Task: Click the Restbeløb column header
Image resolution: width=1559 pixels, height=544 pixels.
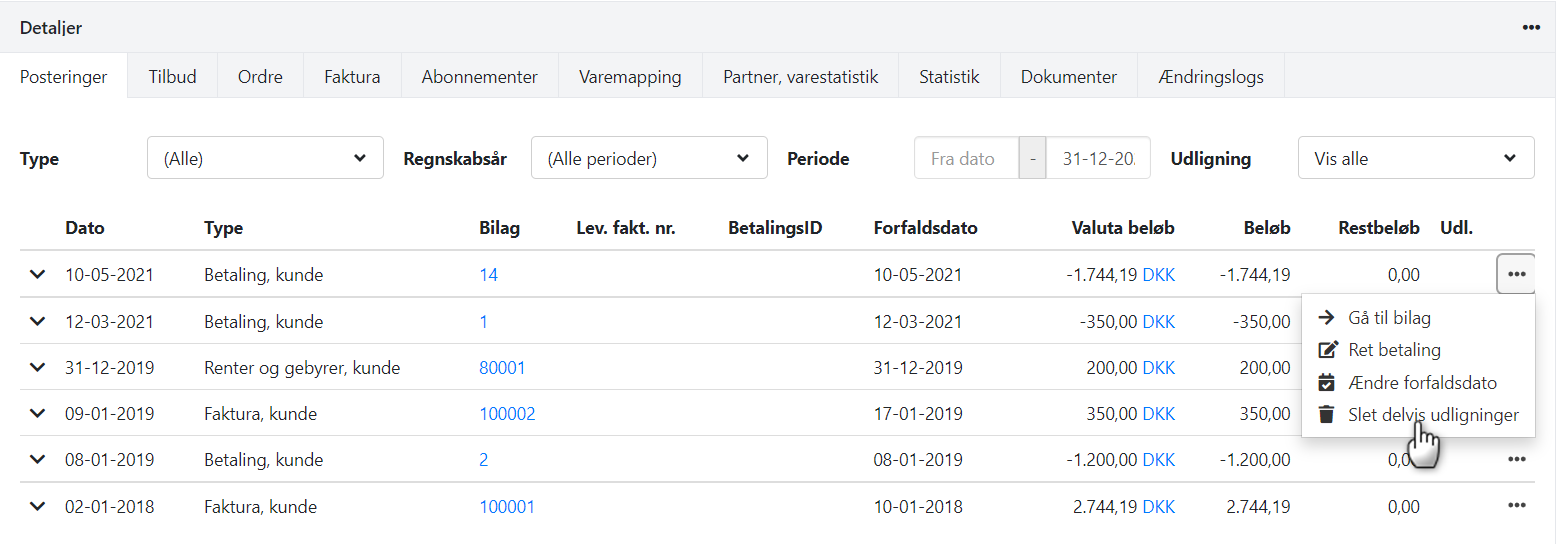Action: [1379, 228]
